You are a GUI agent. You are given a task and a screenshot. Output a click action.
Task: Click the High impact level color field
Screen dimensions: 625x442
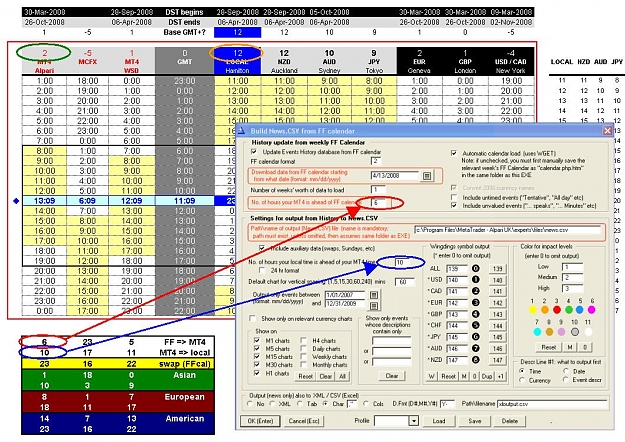pyautogui.click(x=572, y=288)
